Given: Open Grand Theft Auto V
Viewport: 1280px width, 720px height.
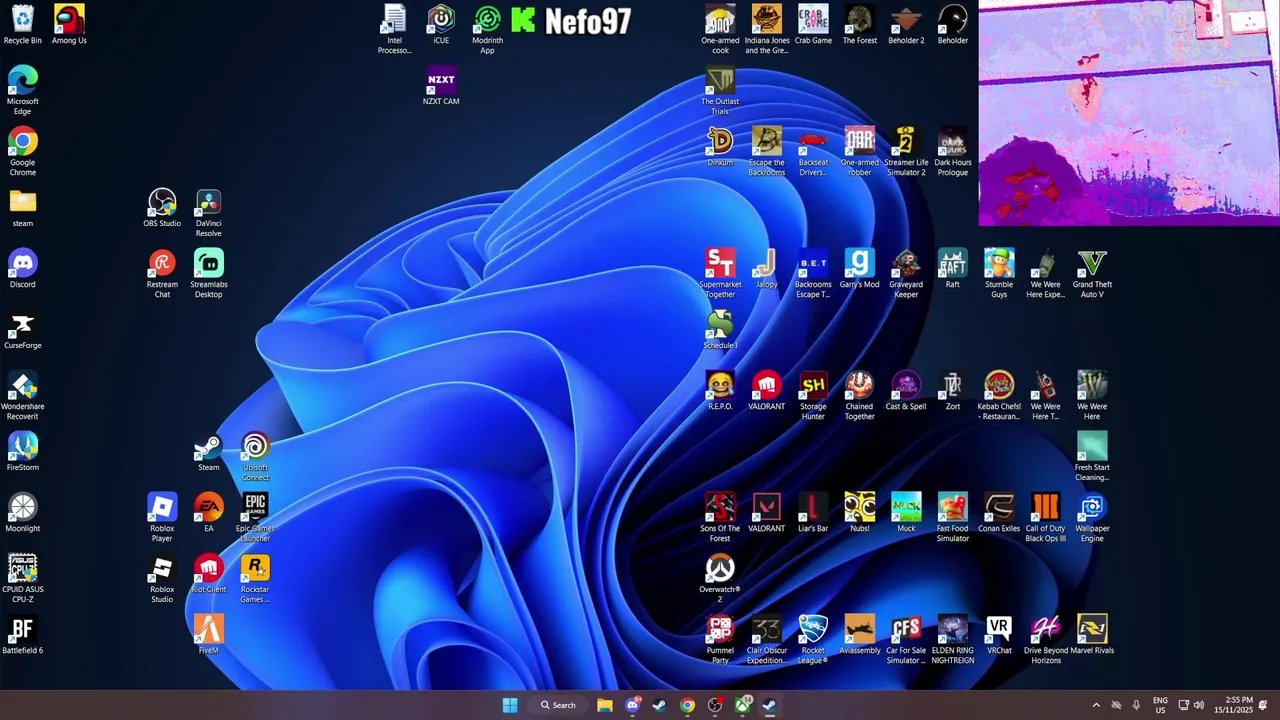Looking at the screenshot, I should (1092, 273).
